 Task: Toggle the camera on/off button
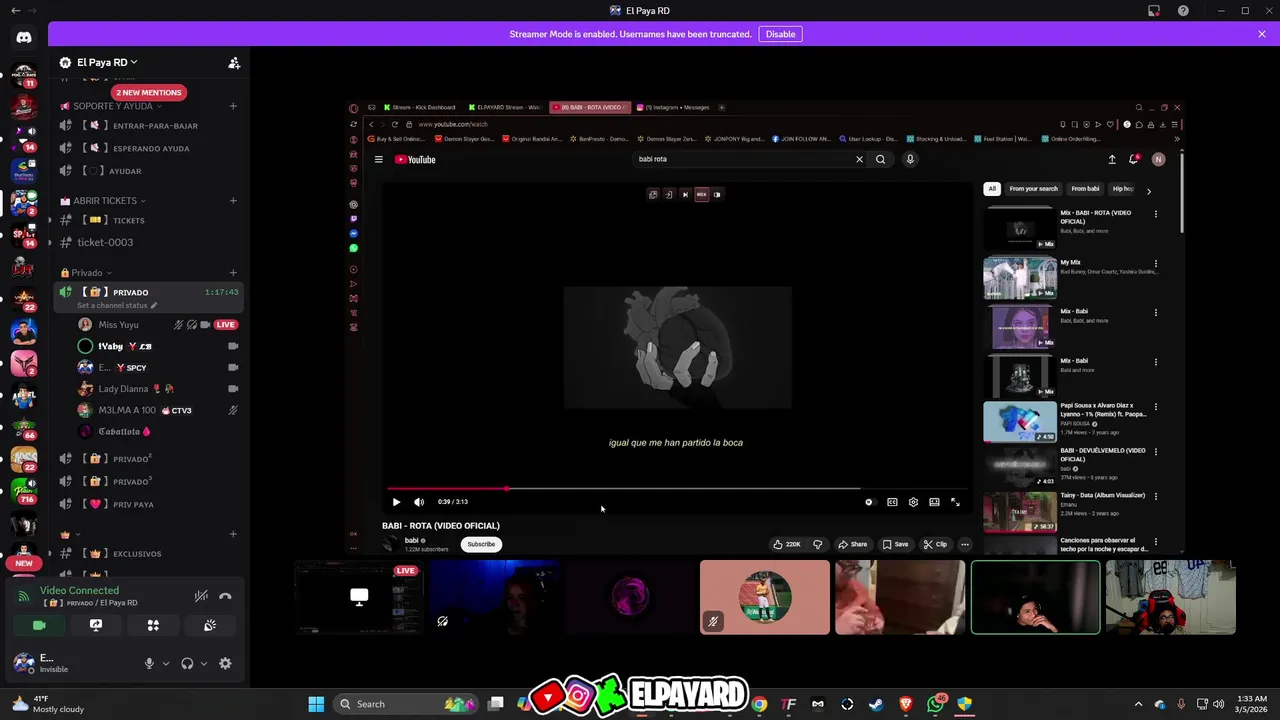[39, 625]
